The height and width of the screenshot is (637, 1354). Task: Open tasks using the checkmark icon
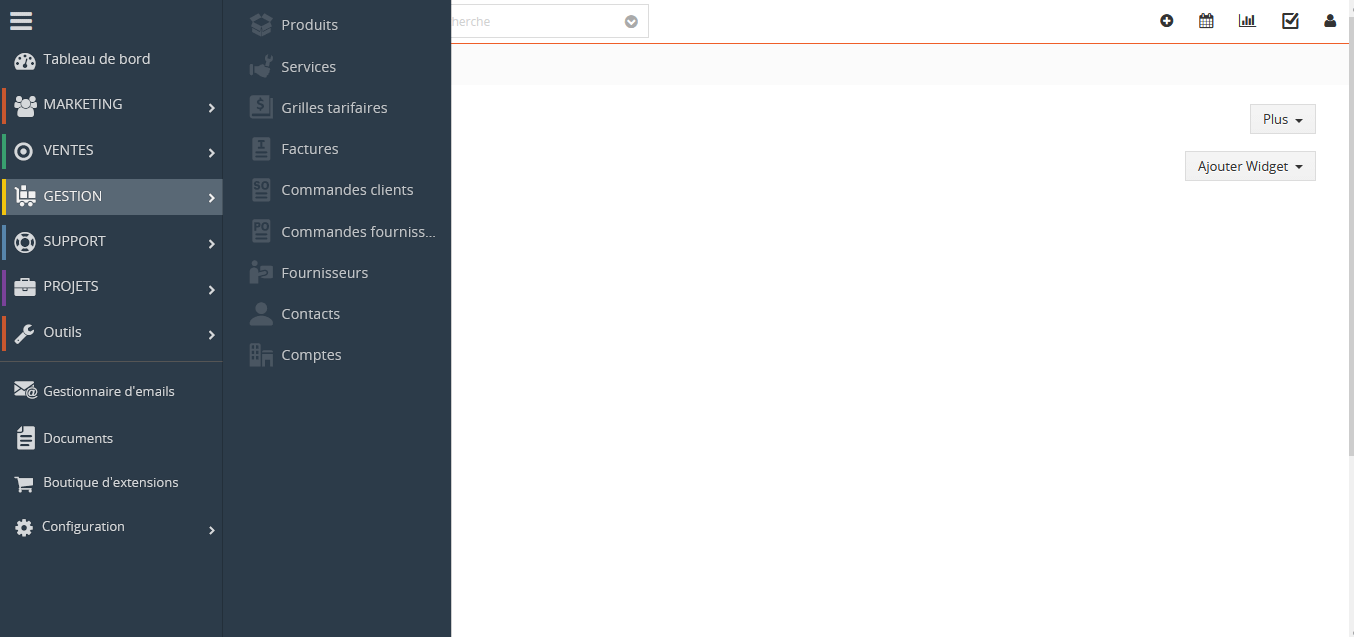pyautogui.click(x=1290, y=20)
